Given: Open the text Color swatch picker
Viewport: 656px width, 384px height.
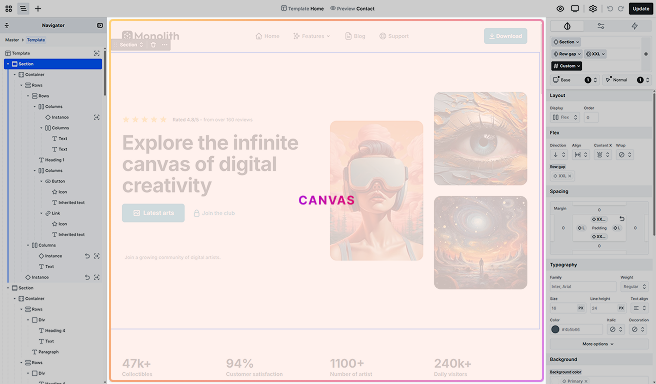Looking at the screenshot, I should coord(555,330).
